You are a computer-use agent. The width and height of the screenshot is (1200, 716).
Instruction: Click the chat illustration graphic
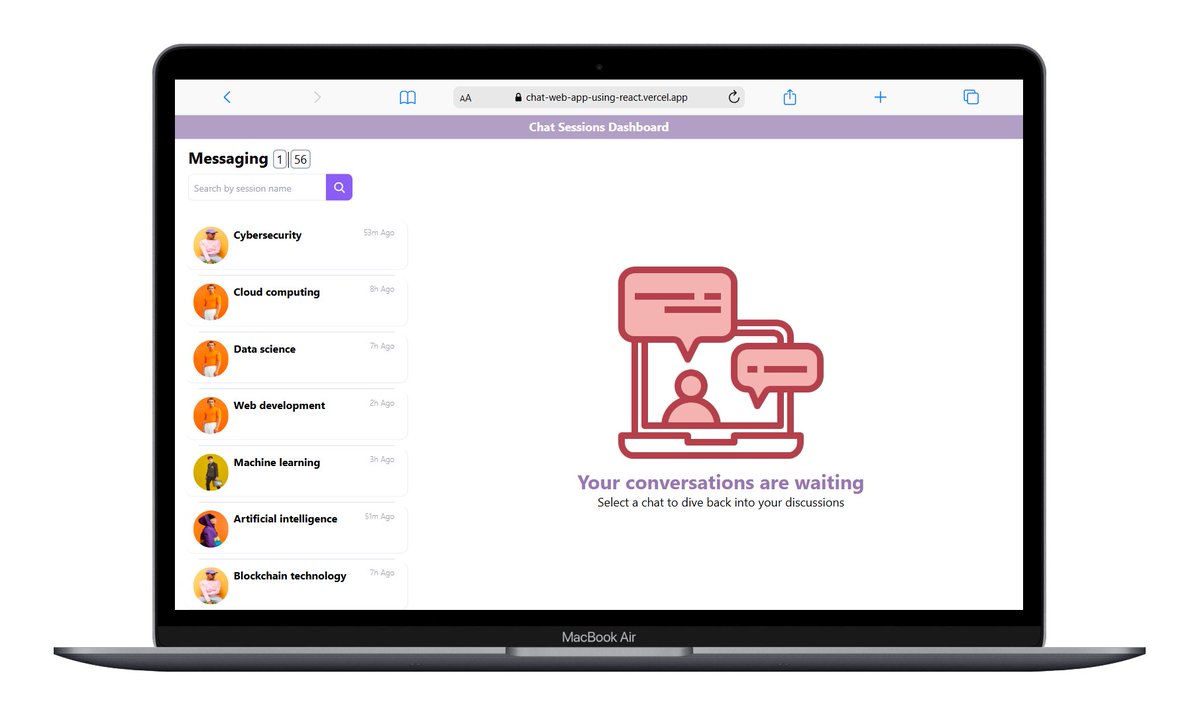tap(720, 363)
